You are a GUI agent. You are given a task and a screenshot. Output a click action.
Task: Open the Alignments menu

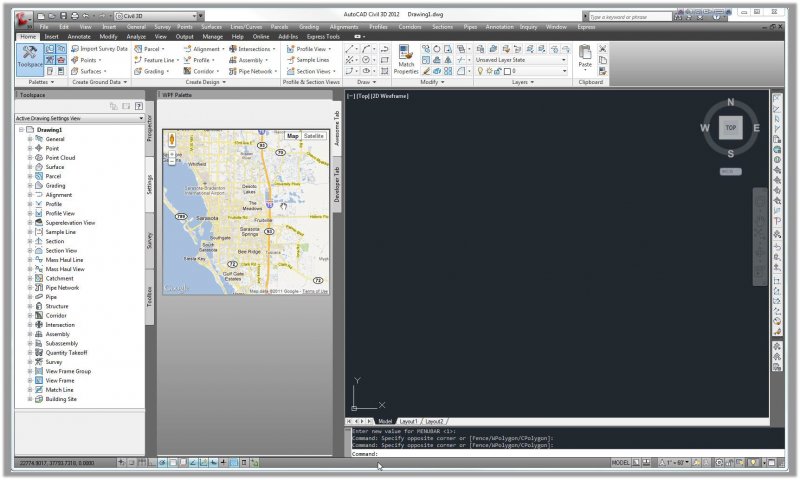click(x=344, y=27)
